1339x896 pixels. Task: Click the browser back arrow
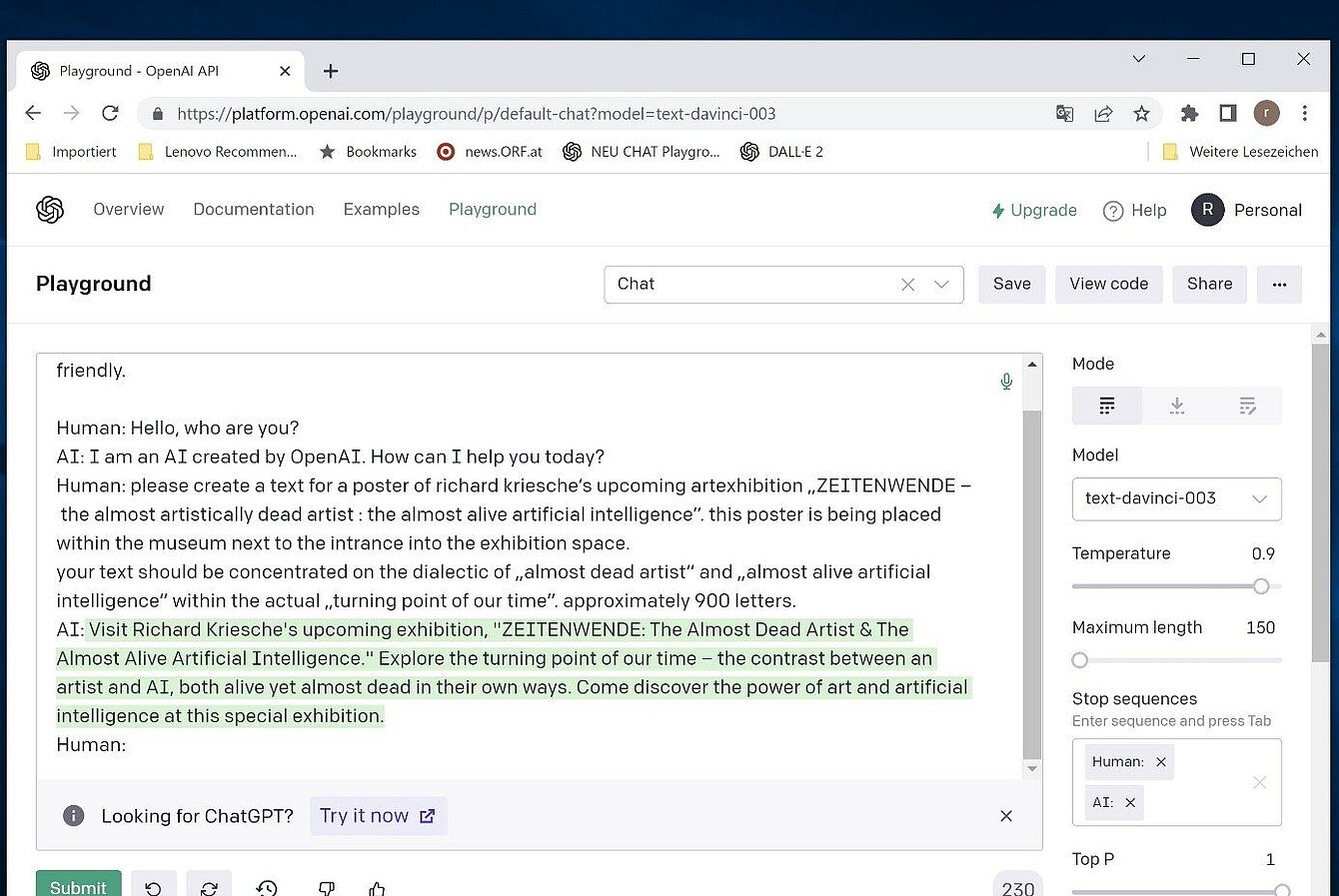coord(33,113)
